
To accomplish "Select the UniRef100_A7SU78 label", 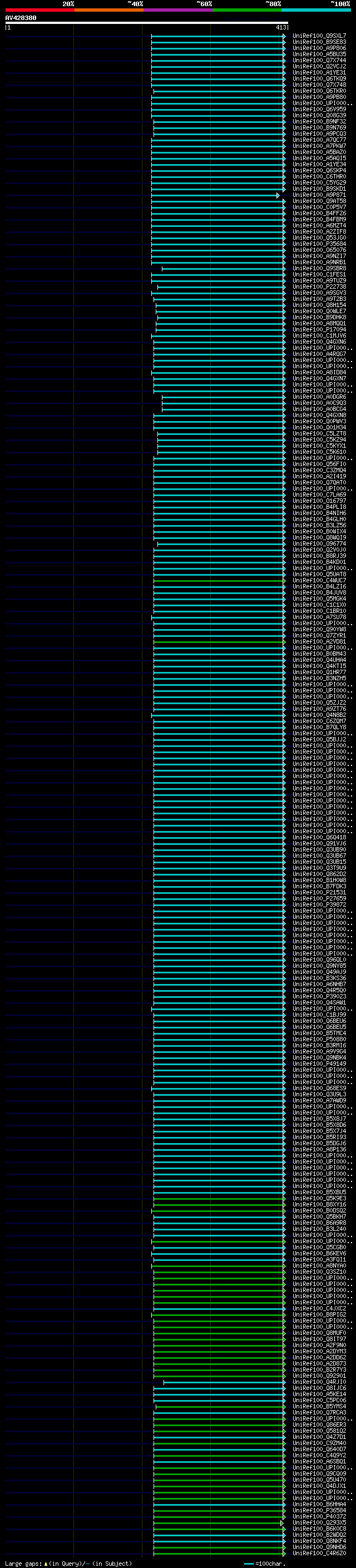I will pyautogui.click(x=319, y=617).
